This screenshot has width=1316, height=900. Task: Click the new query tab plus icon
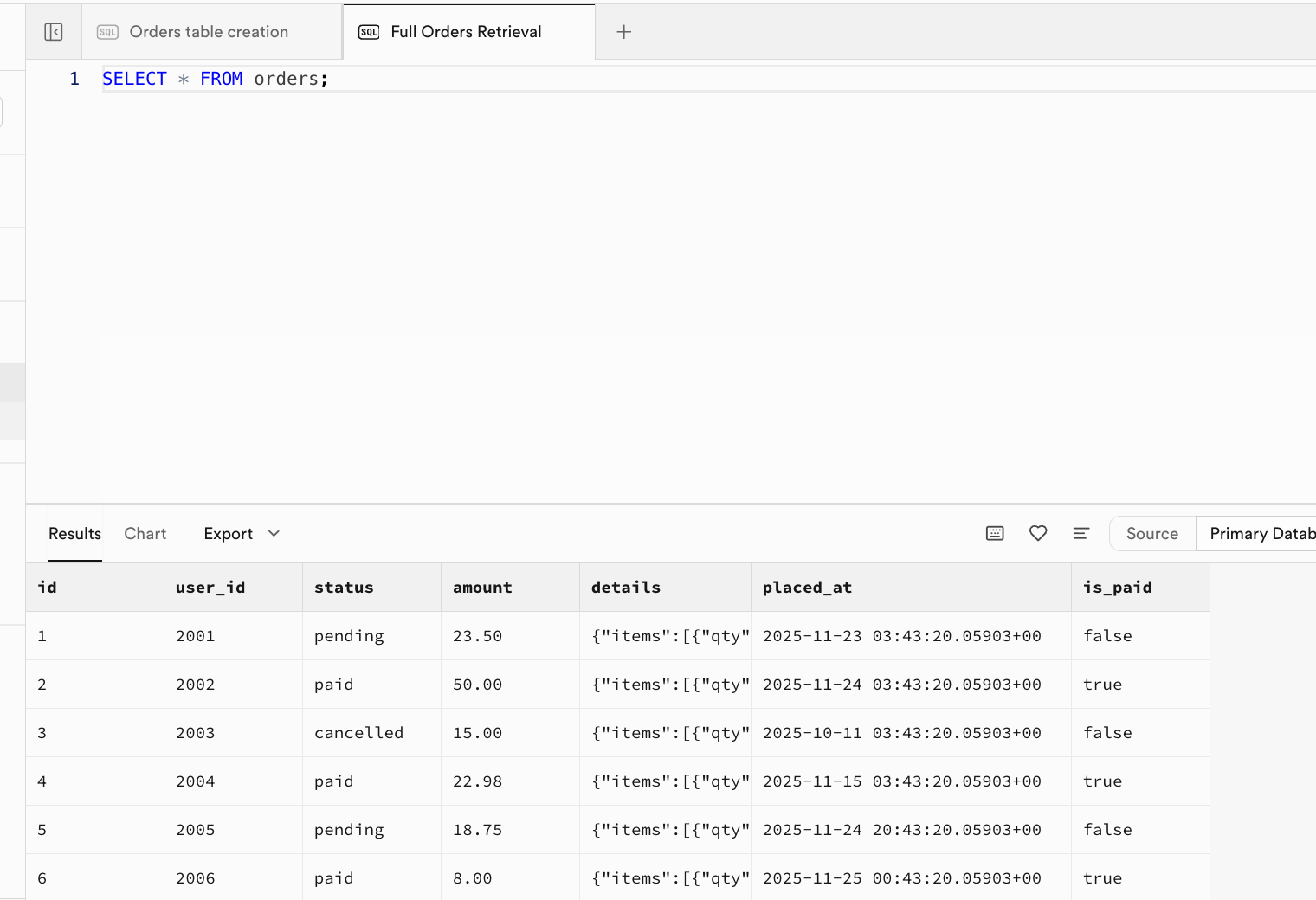pos(623,32)
